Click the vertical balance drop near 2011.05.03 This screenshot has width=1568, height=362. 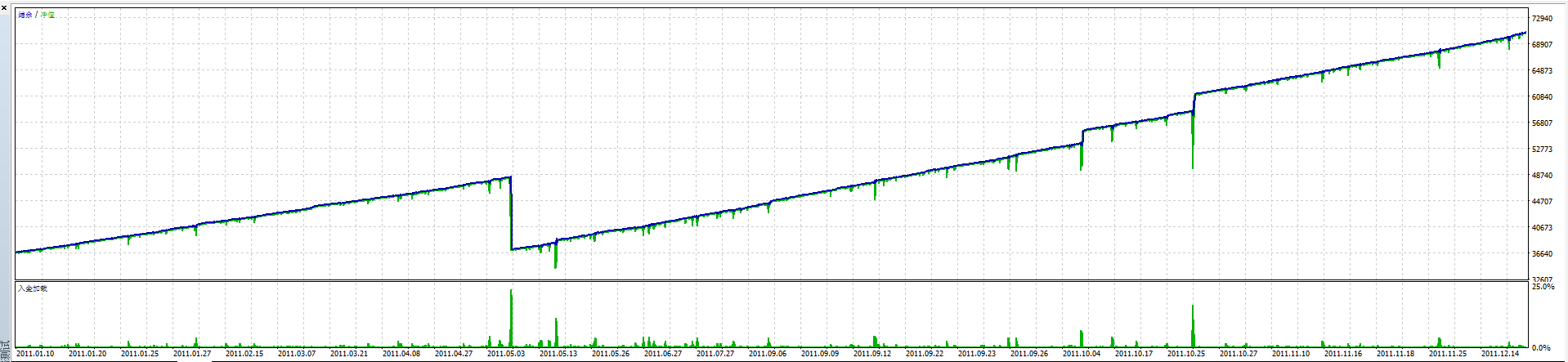(511, 212)
